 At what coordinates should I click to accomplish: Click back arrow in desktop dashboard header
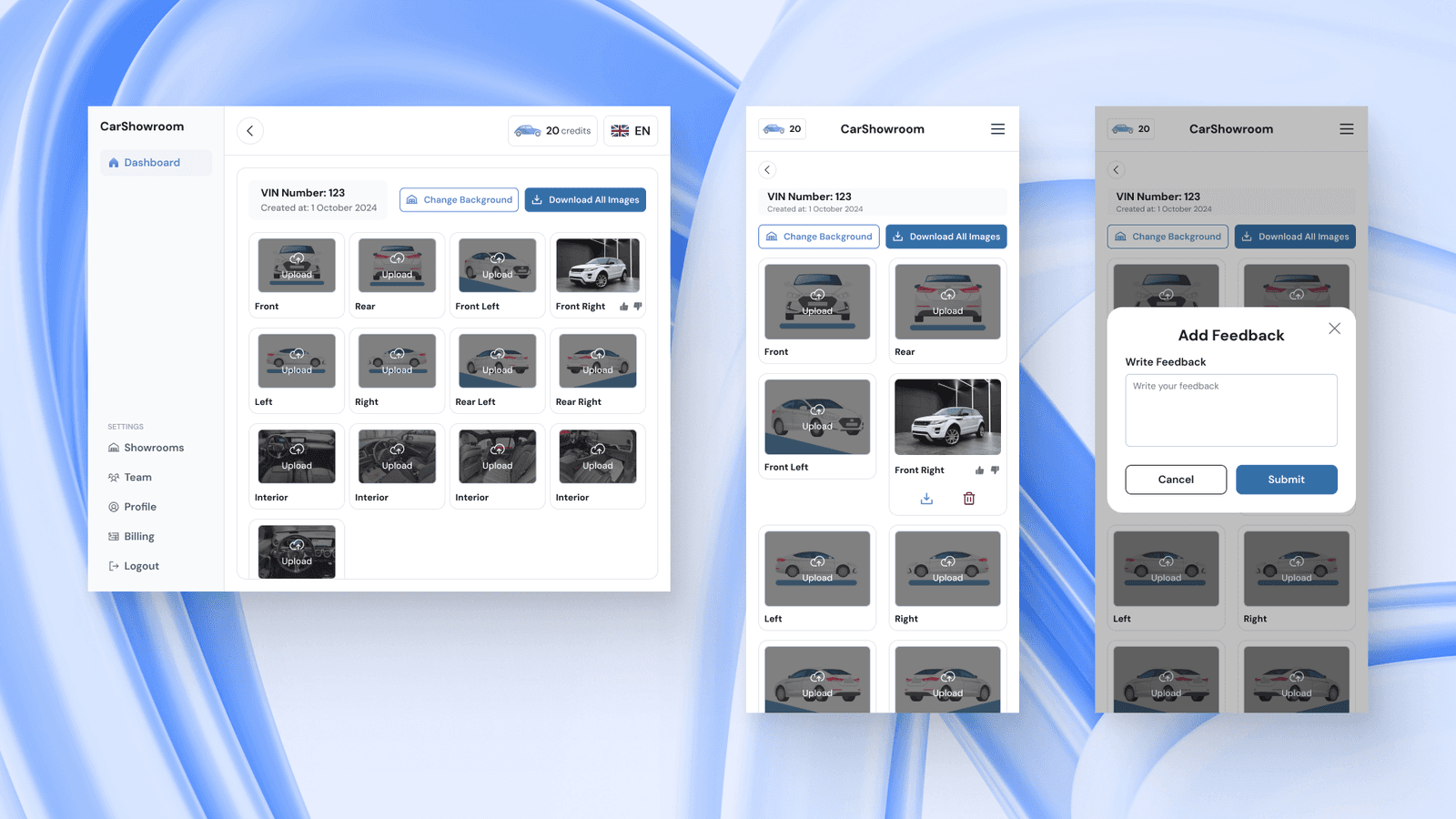tap(250, 131)
